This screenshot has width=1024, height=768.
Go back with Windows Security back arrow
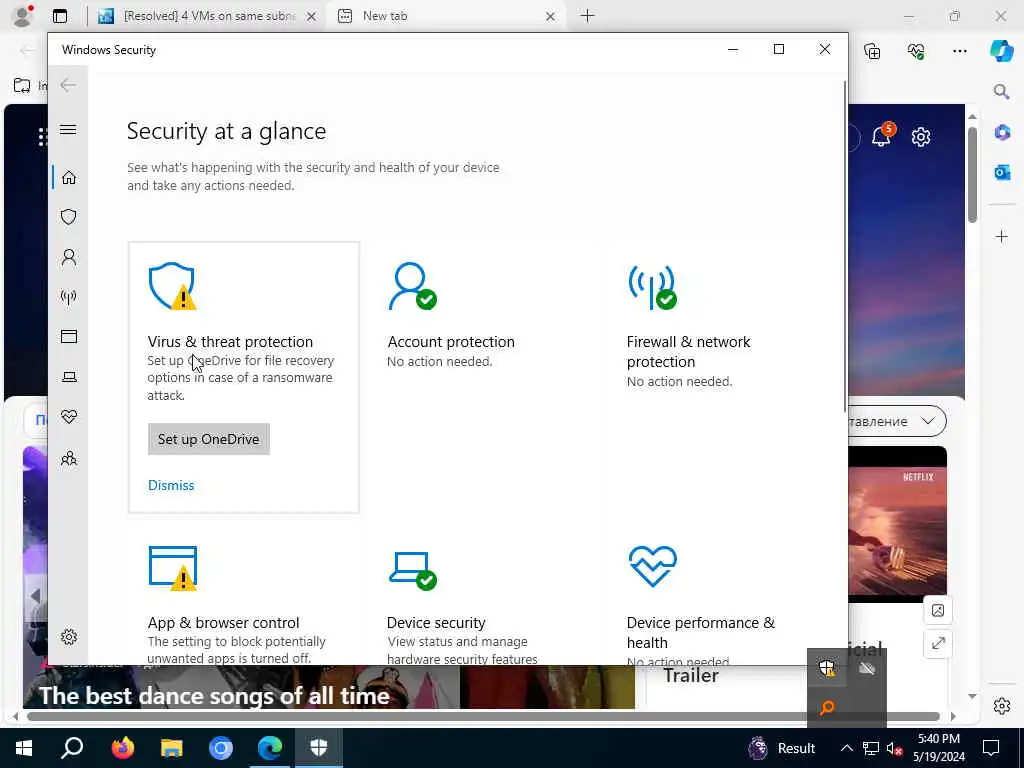pos(68,85)
